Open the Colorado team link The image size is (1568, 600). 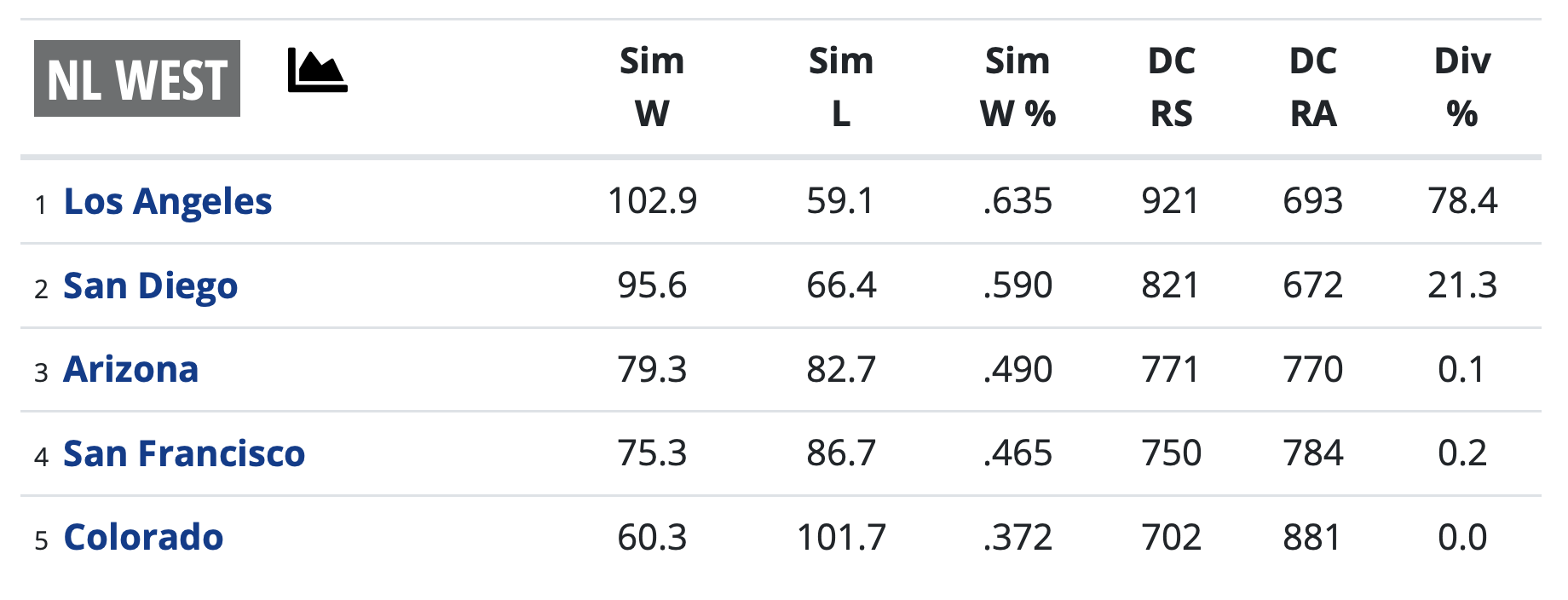pos(143,538)
